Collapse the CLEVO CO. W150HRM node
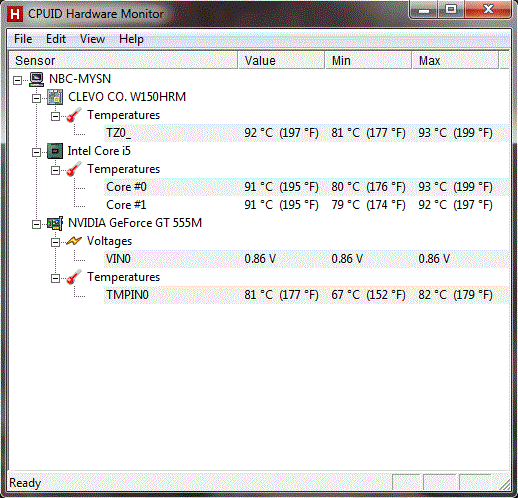Viewport: 518px width, 498px height. point(36,98)
